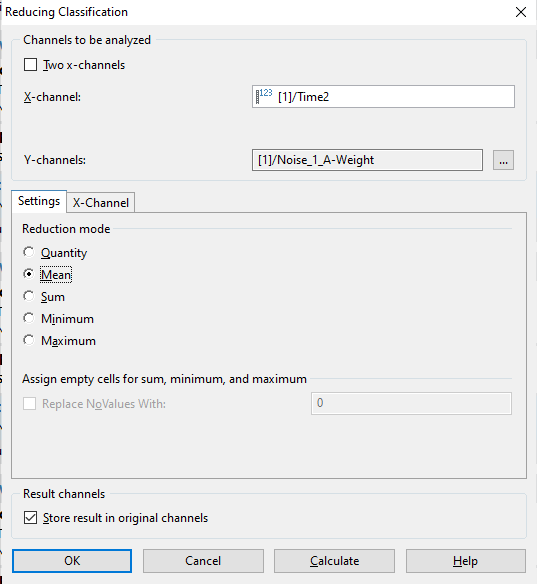
Task: Open Y-channels browse ellipsis button
Action: (x=503, y=160)
